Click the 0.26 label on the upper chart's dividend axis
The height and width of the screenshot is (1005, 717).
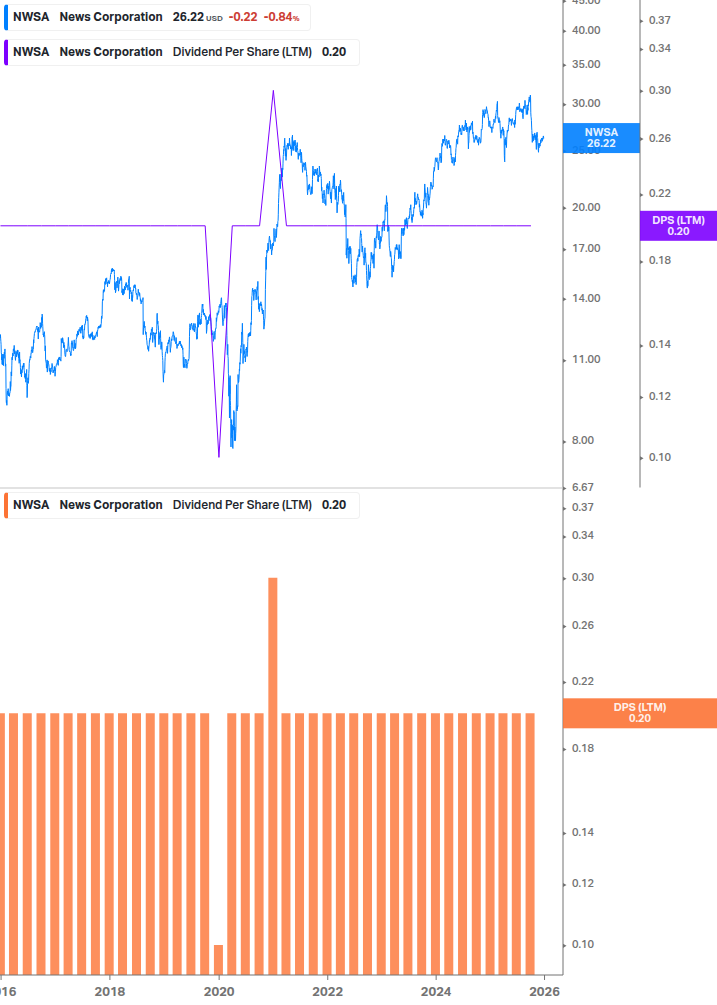(660, 138)
